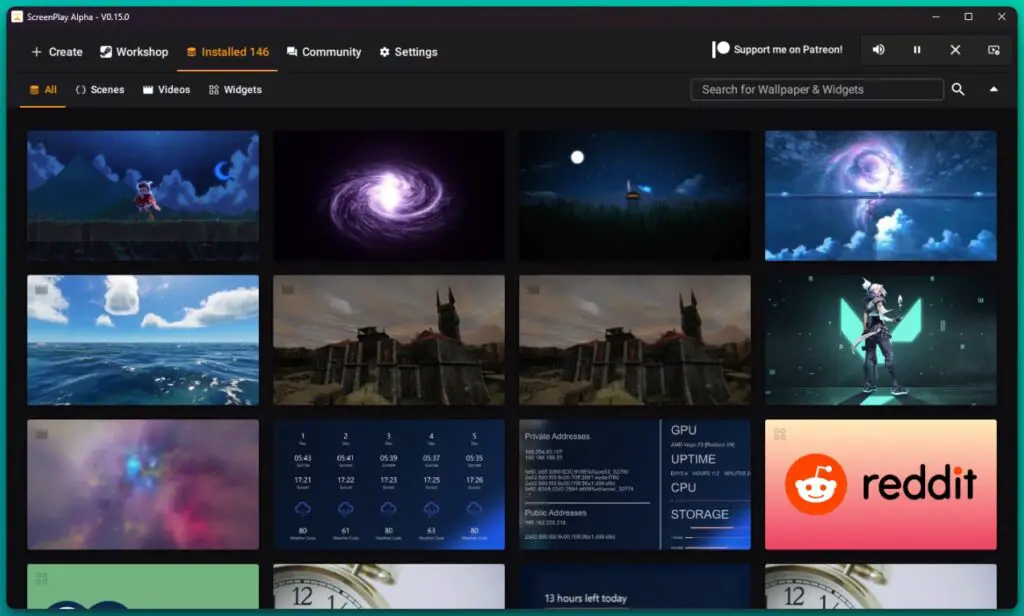The width and height of the screenshot is (1024, 616).
Task: Open Settings from the top navigation
Action: (408, 52)
